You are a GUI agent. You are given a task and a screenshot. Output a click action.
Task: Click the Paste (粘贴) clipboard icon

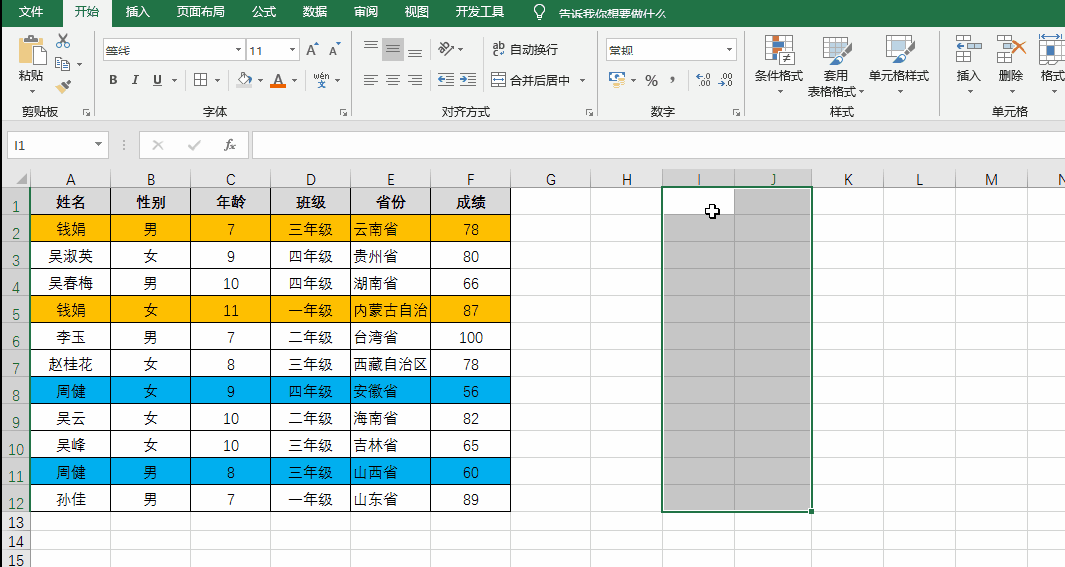coord(31,51)
